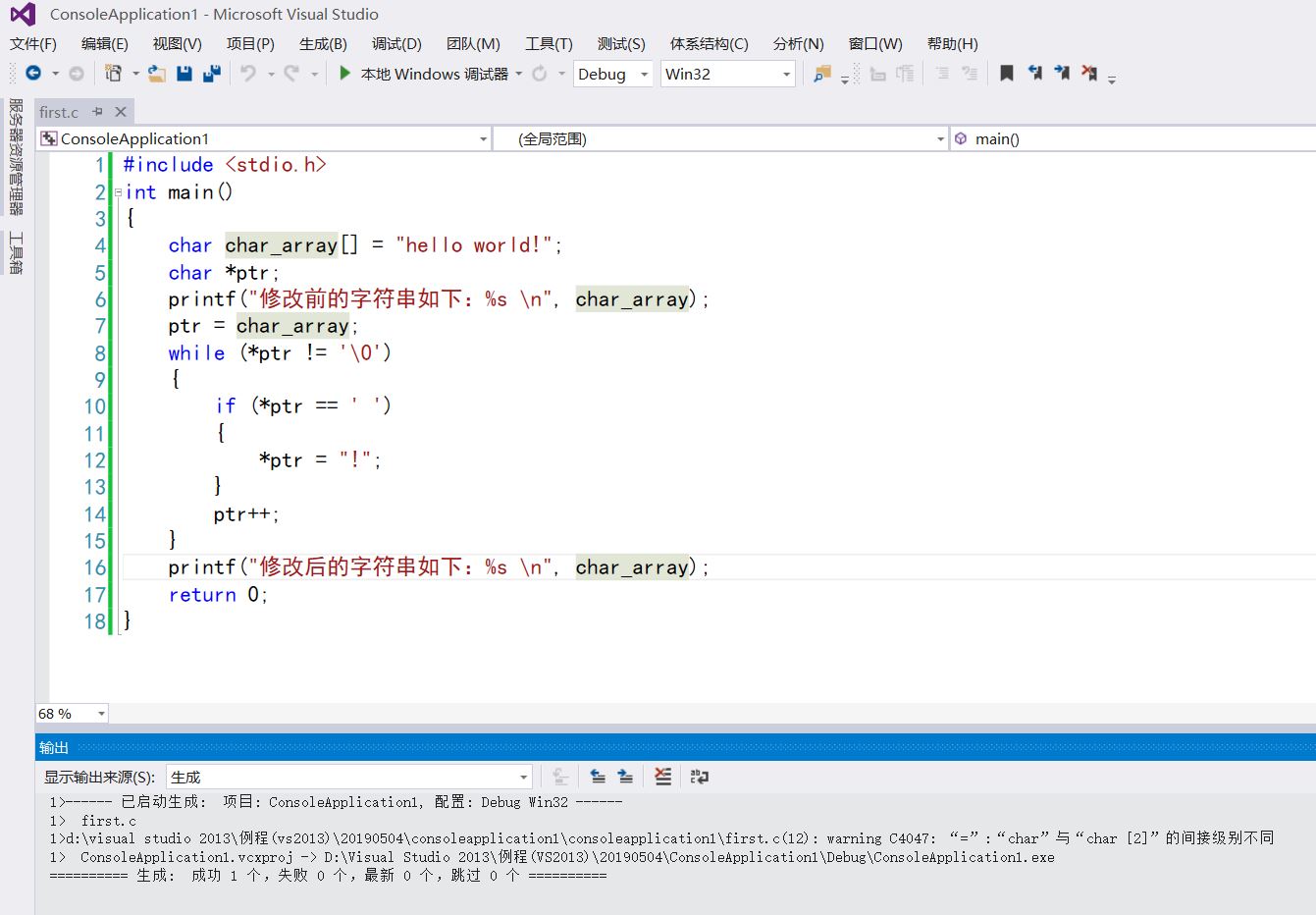Go to previous message in Output panel

(x=598, y=777)
